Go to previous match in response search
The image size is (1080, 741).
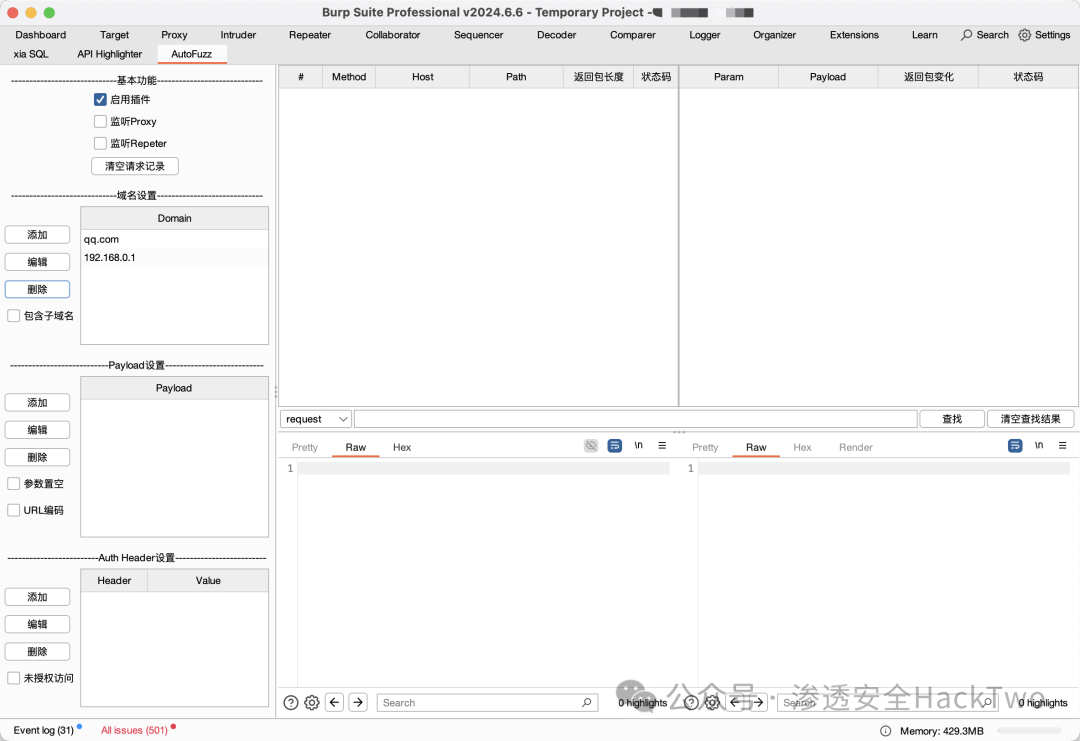tap(735, 702)
